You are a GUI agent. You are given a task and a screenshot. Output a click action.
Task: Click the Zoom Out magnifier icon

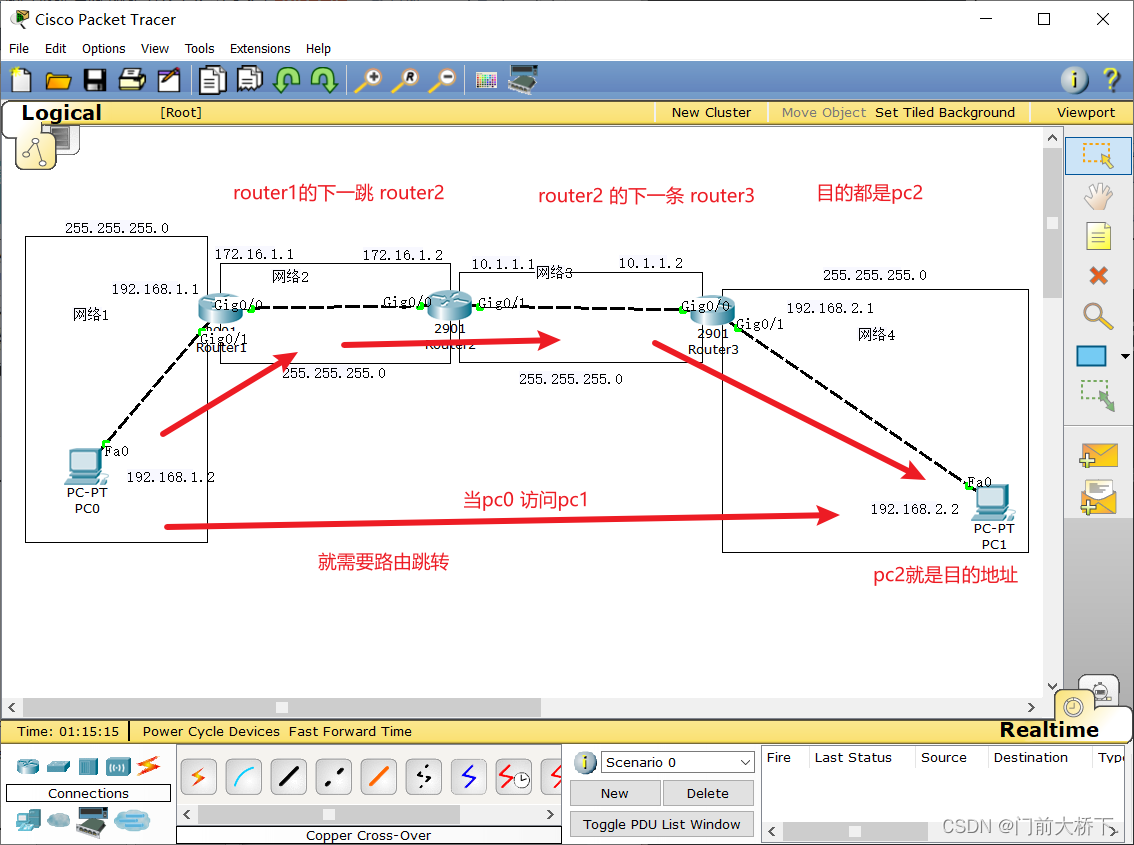click(442, 80)
